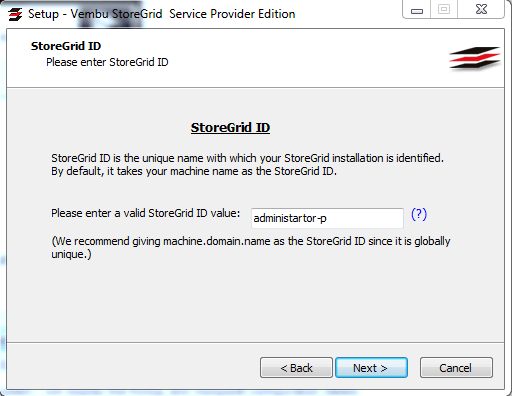Click the StoreGrid logo in header banner
This screenshot has width=512, height=396.
475,58
